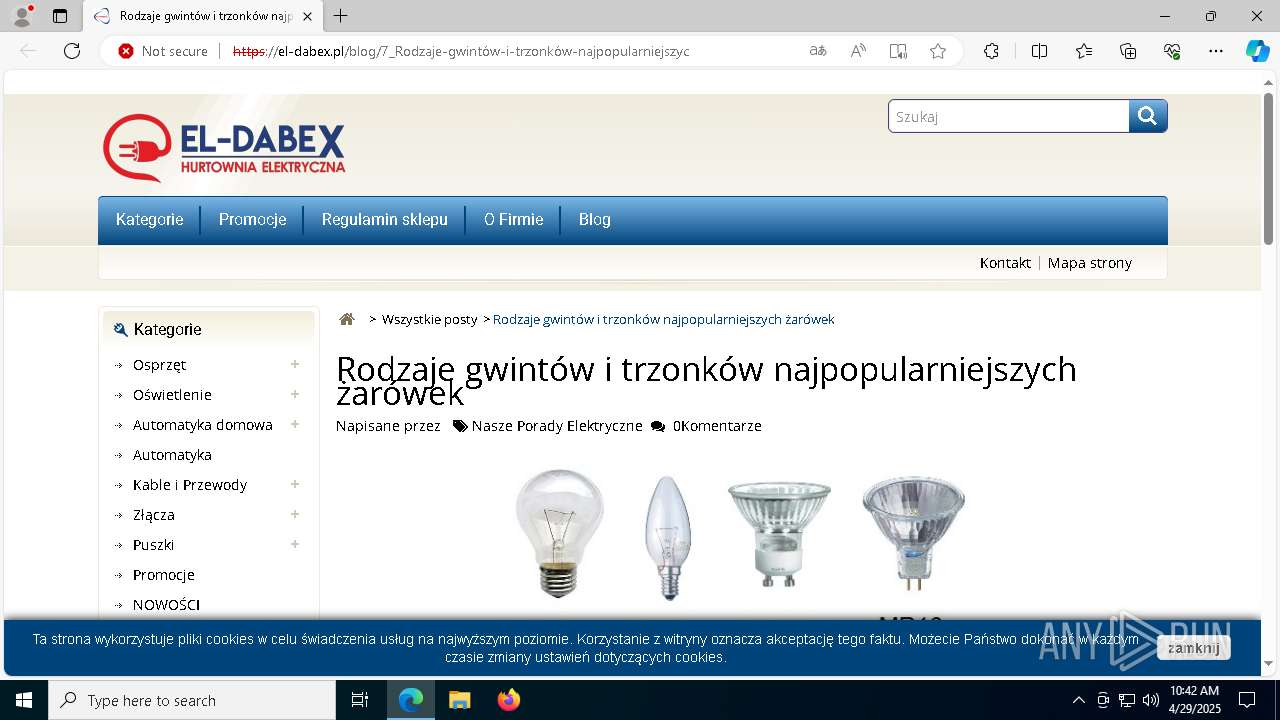The image size is (1280, 720).
Task: Click the MR16 reflector bulb image
Action: tap(914, 531)
